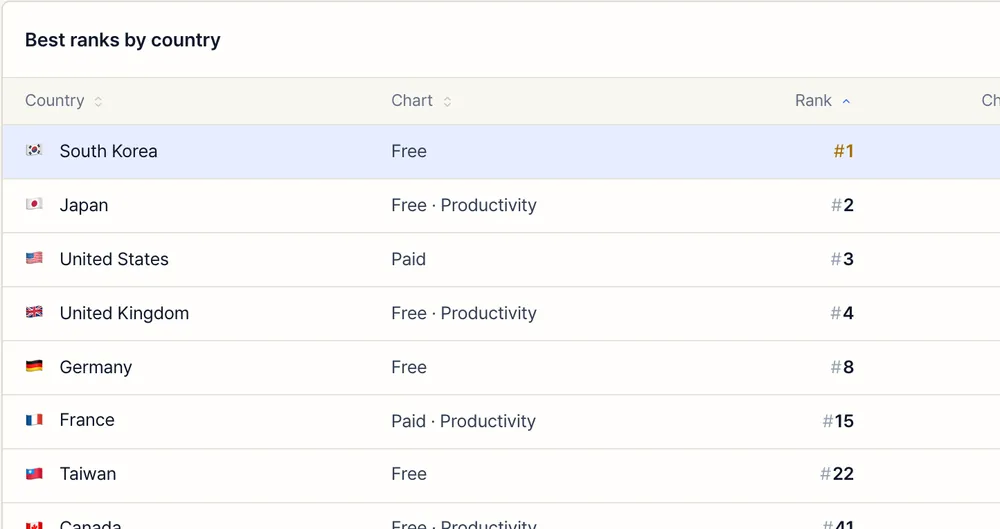Screen dimensions: 1000x529
Task: Toggle Rank column sort order
Action: (822, 101)
